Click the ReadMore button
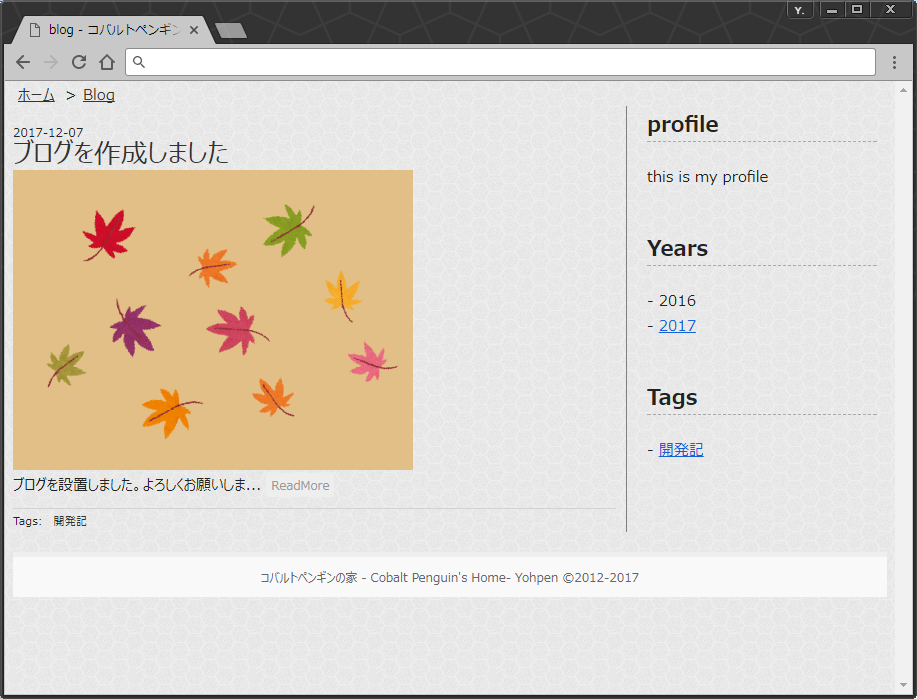This screenshot has height=699, width=917. click(300, 485)
